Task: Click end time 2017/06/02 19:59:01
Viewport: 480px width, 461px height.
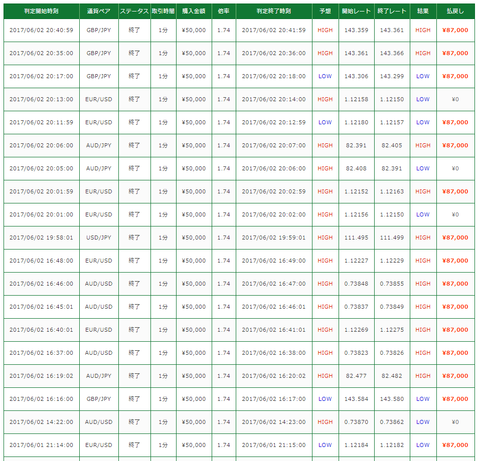Action: tap(274, 238)
